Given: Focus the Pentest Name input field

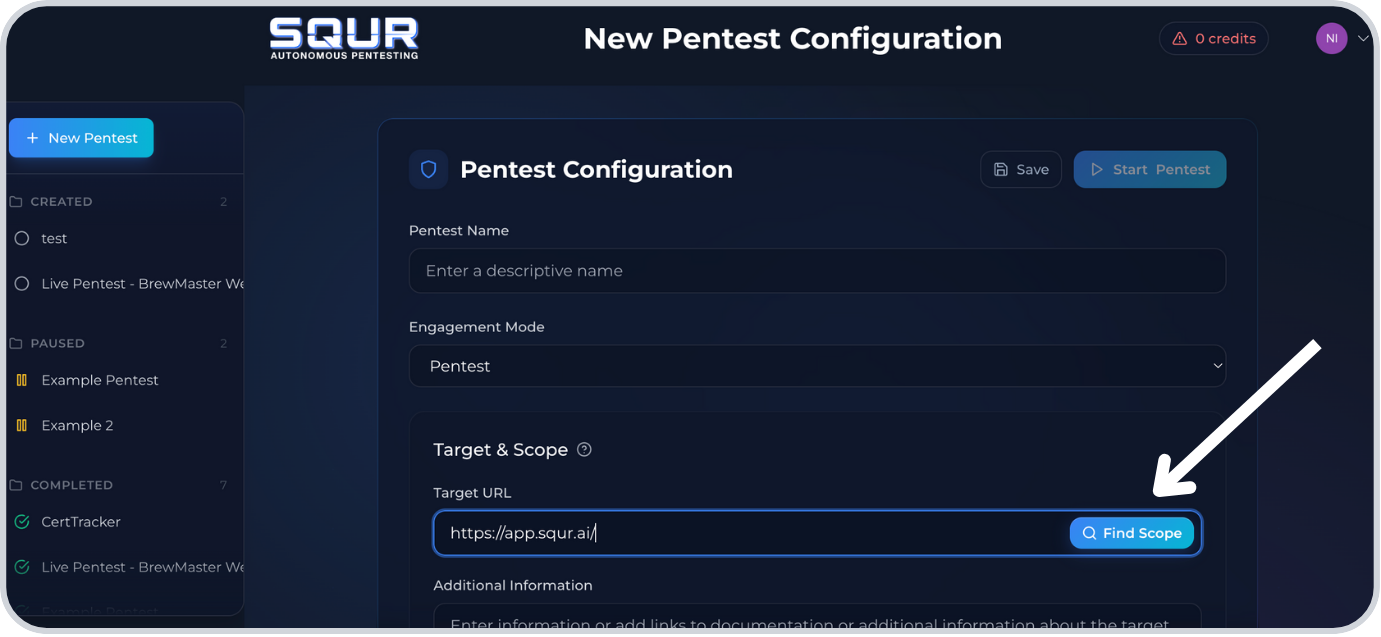Looking at the screenshot, I should pyautogui.click(x=817, y=271).
